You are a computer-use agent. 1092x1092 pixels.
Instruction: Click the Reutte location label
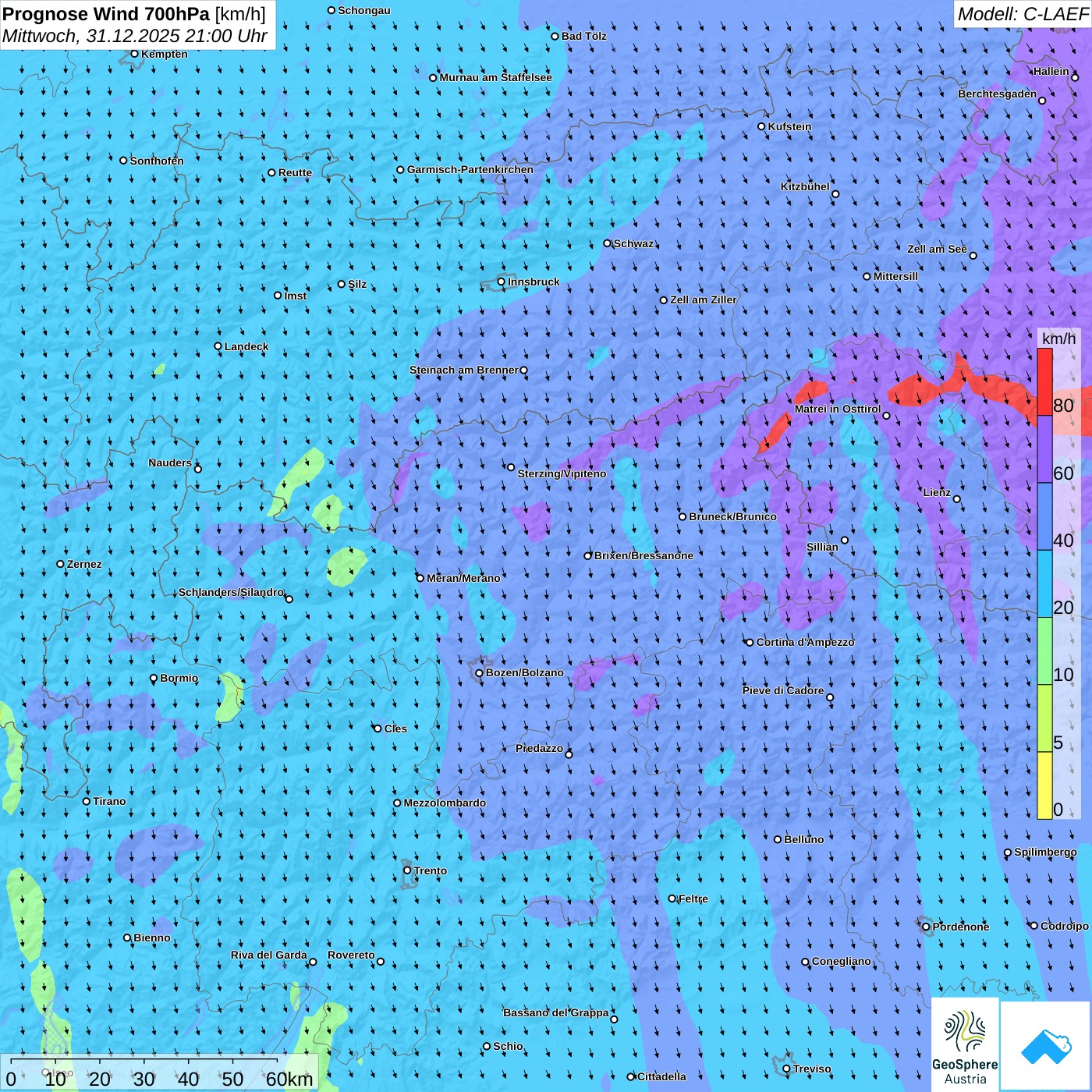295,172
